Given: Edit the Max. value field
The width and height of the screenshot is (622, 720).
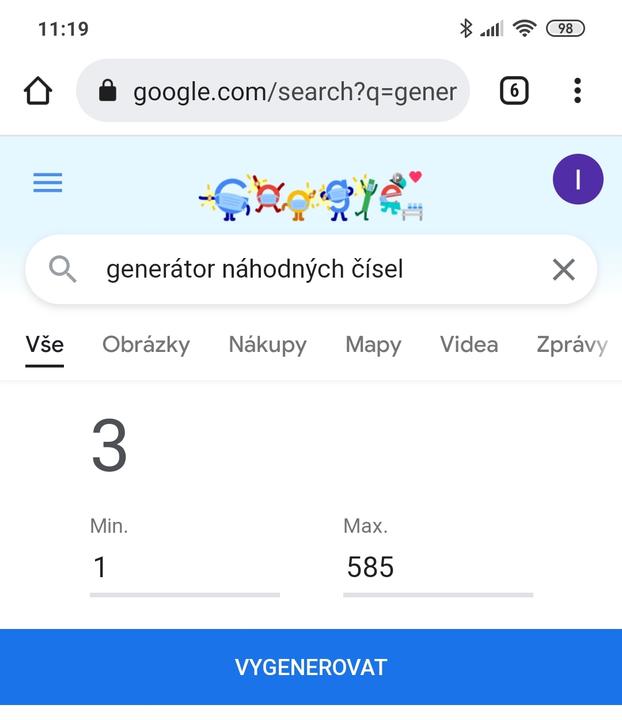Looking at the screenshot, I should 437,568.
